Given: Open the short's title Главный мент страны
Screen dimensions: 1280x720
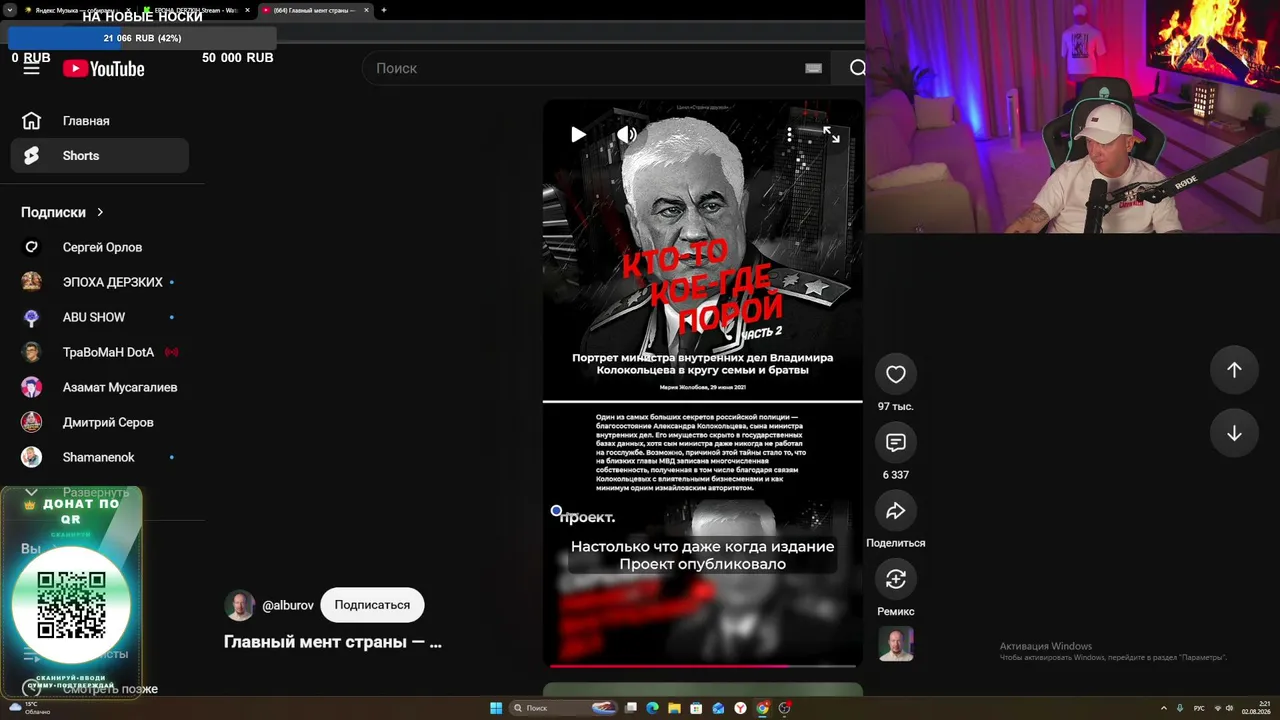Looking at the screenshot, I should coord(333,642).
